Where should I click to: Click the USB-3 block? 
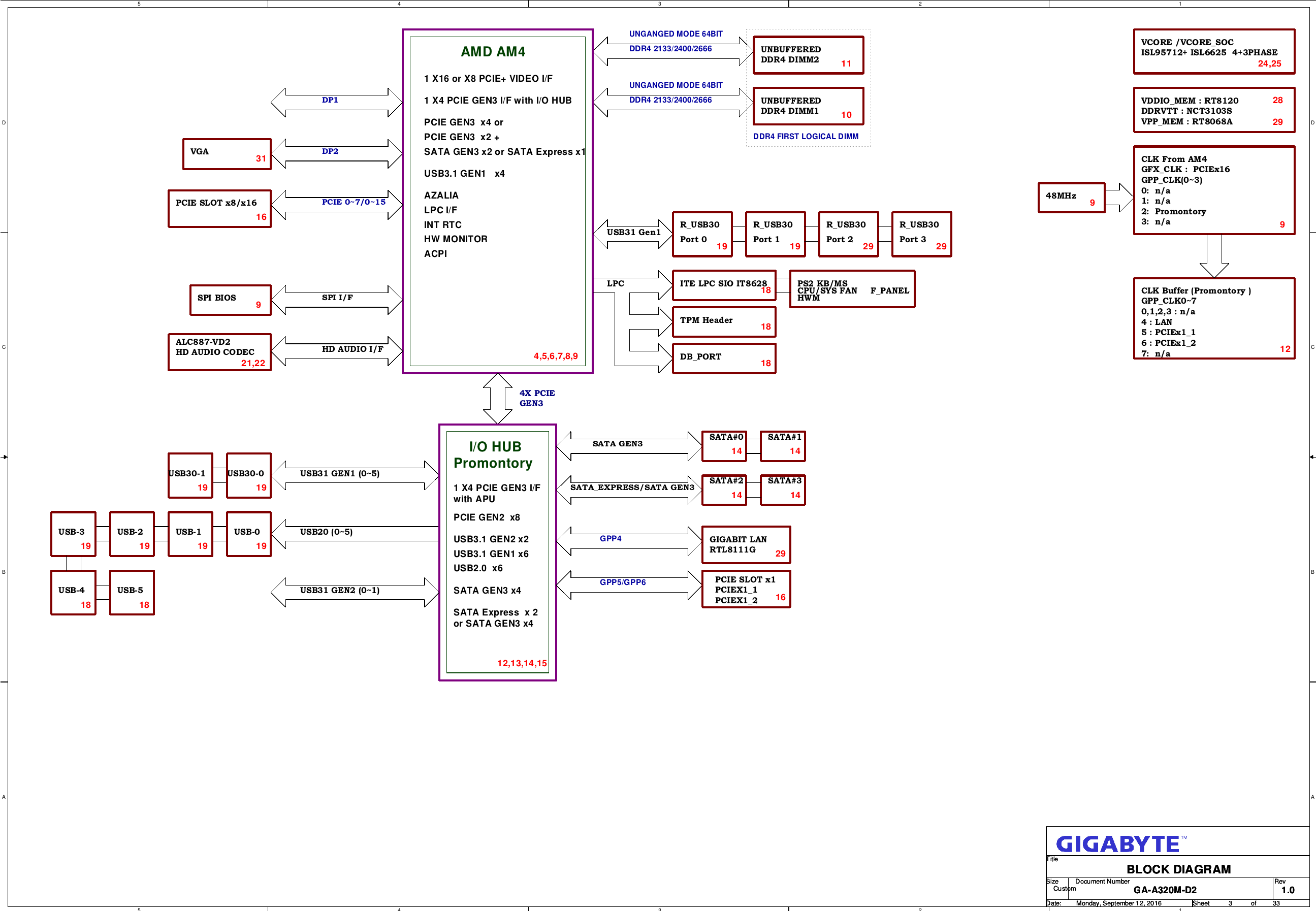pyautogui.click(x=73, y=534)
